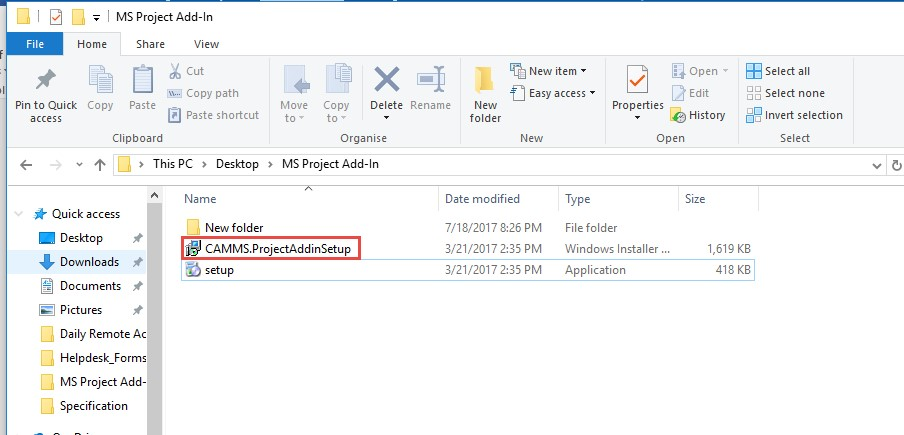Open Pictures in navigation pane

(81, 310)
